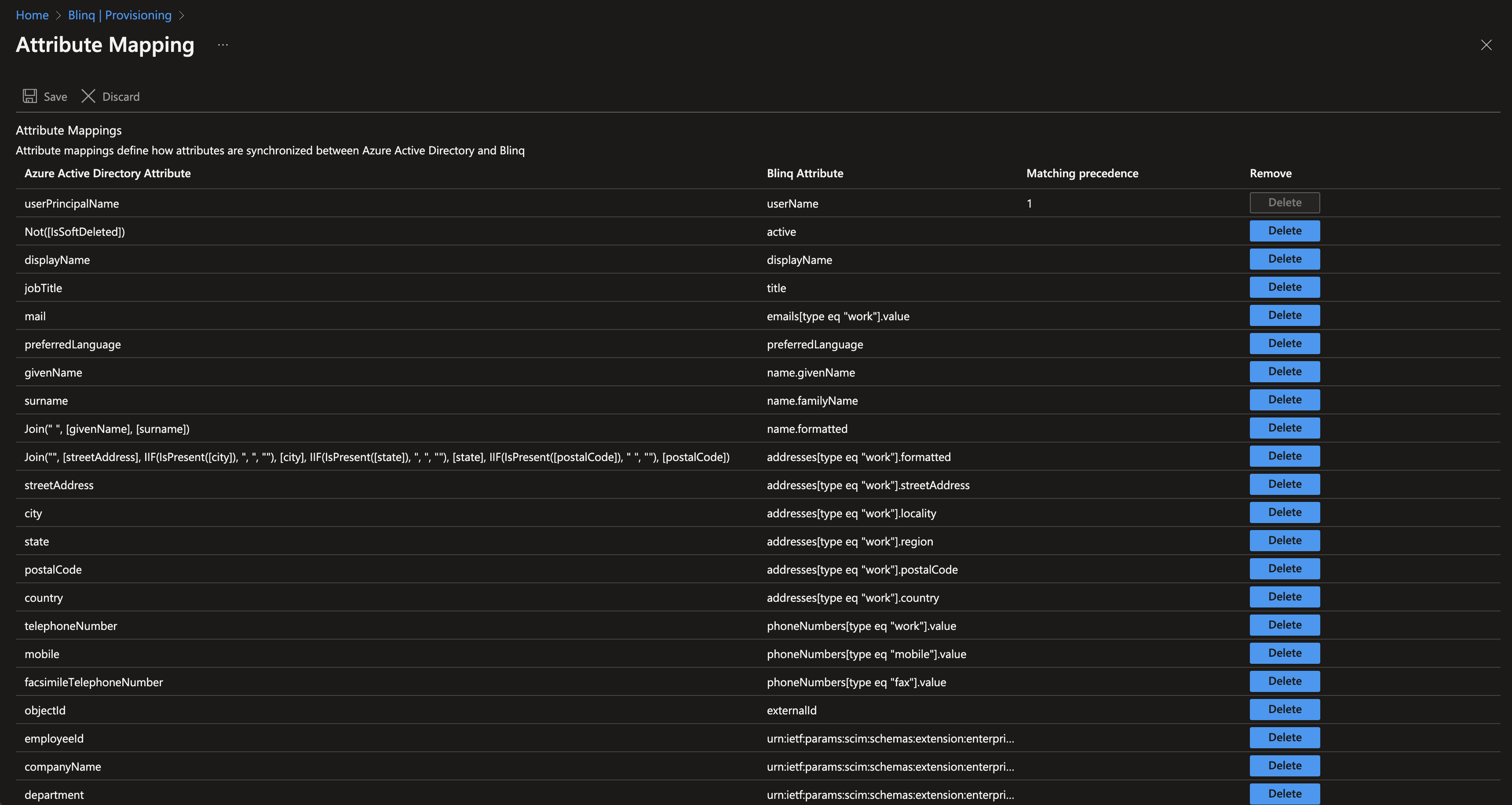
Task: Delete the surname mapping
Action: 1284,400
